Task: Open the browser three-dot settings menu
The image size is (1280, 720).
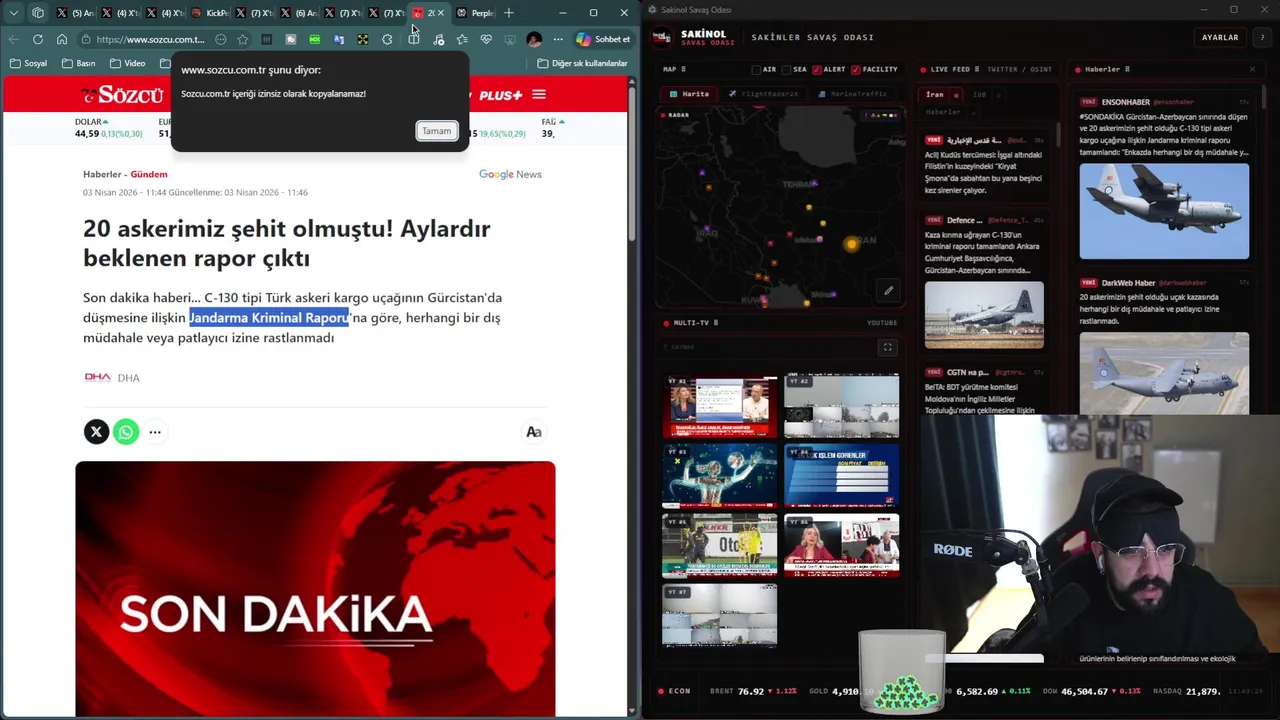Action: (x=558, y=40)
